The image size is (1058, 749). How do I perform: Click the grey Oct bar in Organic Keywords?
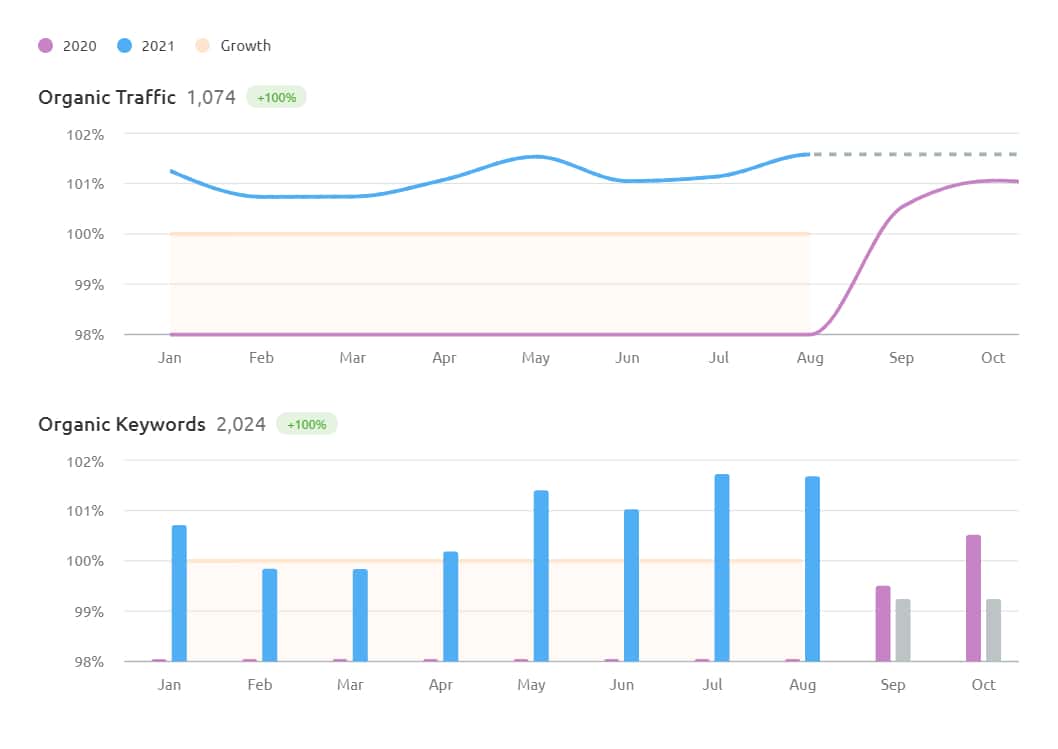point(993,630)
